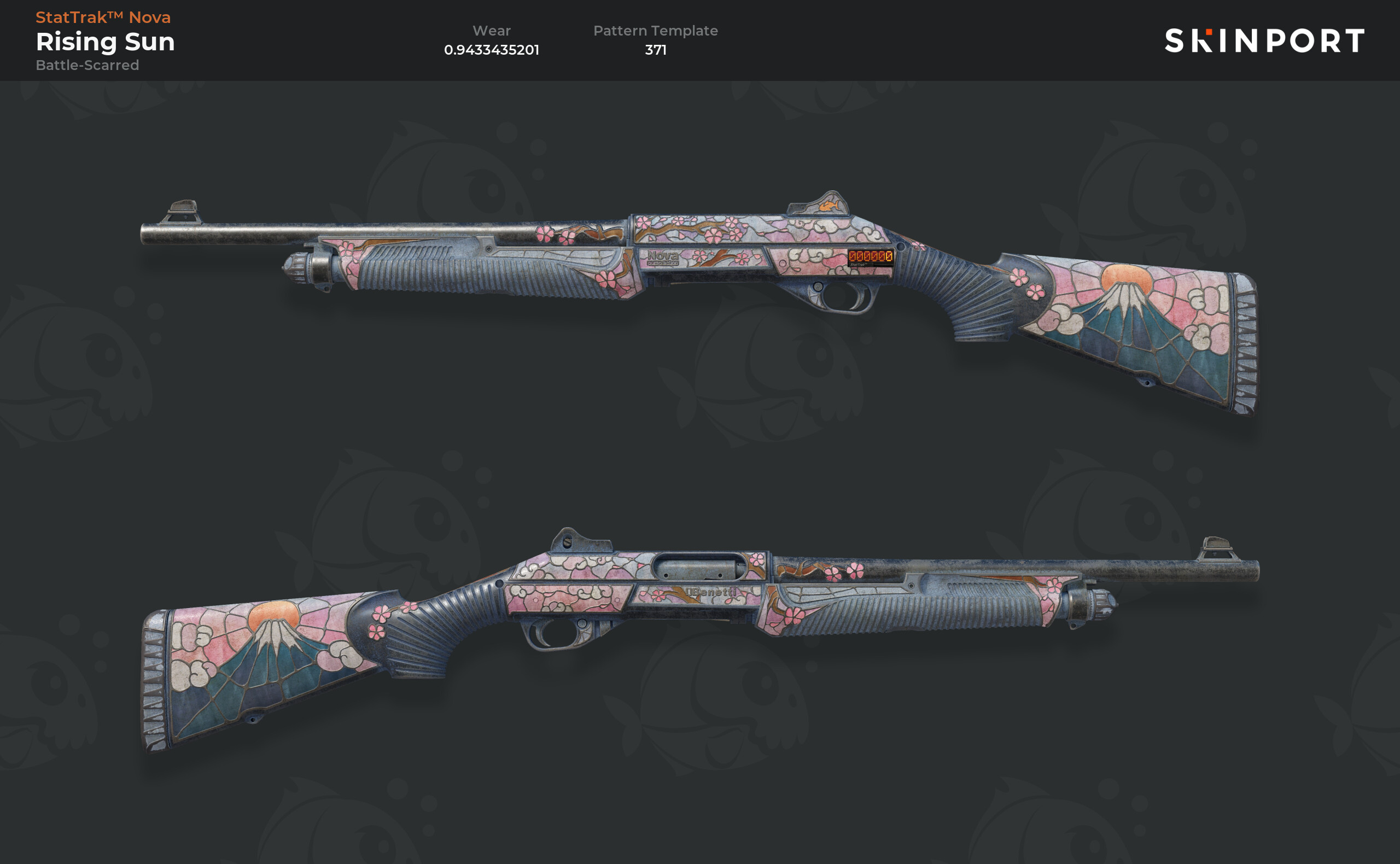Click the orange sun on the upper gun's stock
Image resolution: width=1400 pixels, height=864 pixels.
click(1126, 277)
